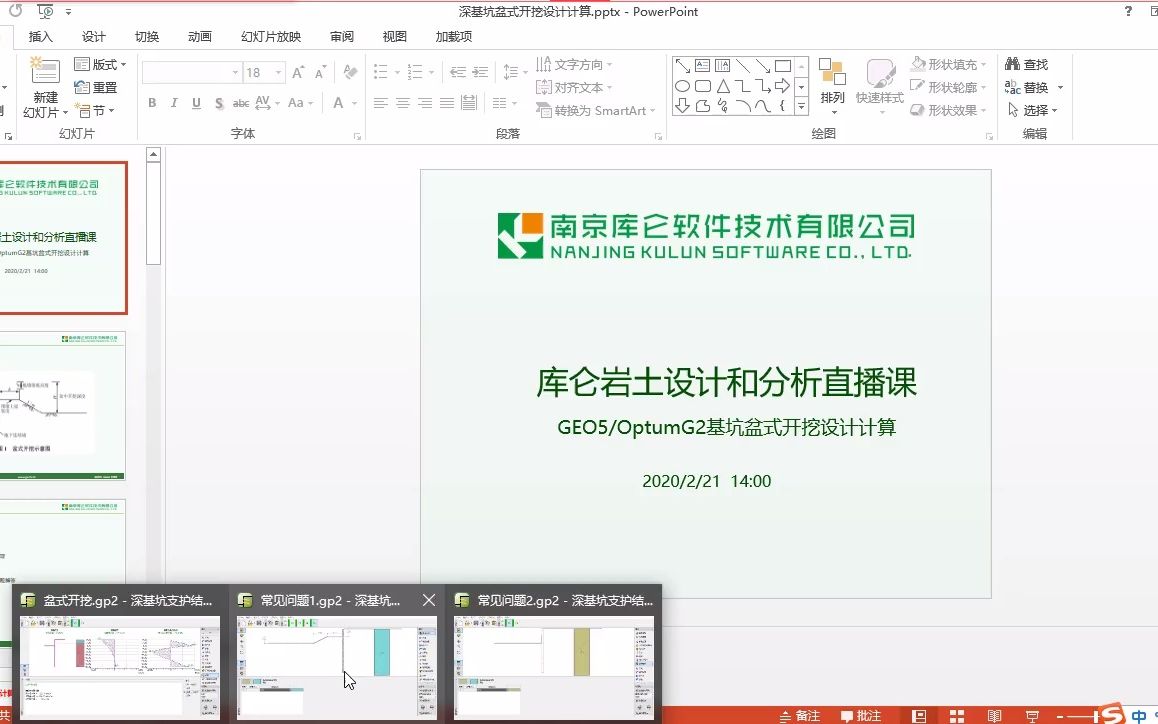
Task: Open the 形状填充 shape fill tool
Action: (x=944, y=63)
